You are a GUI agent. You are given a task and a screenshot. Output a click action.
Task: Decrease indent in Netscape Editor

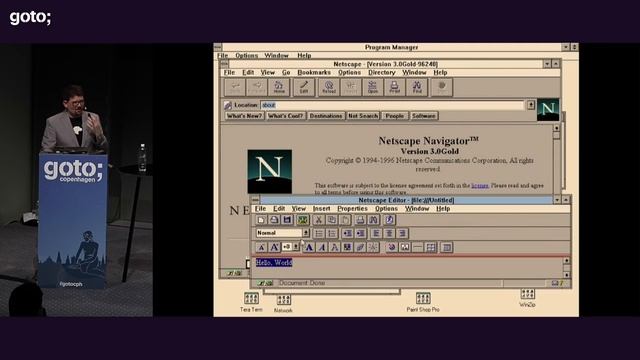pos(347,233)
